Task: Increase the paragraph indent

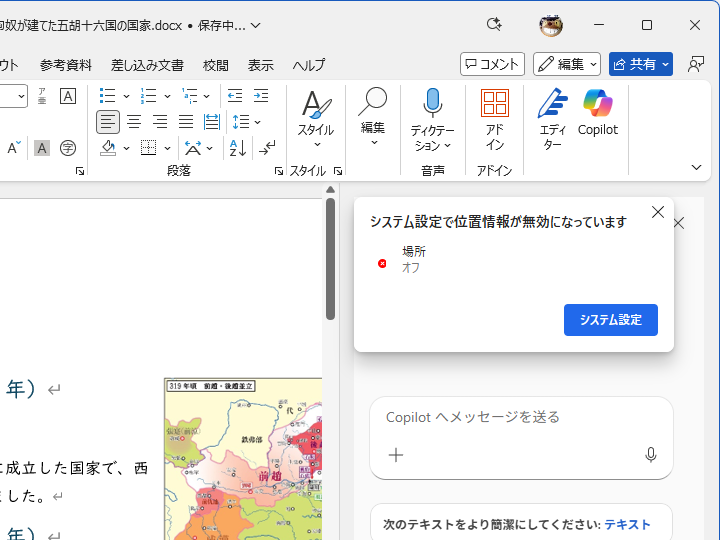Action: coord(261,96)
